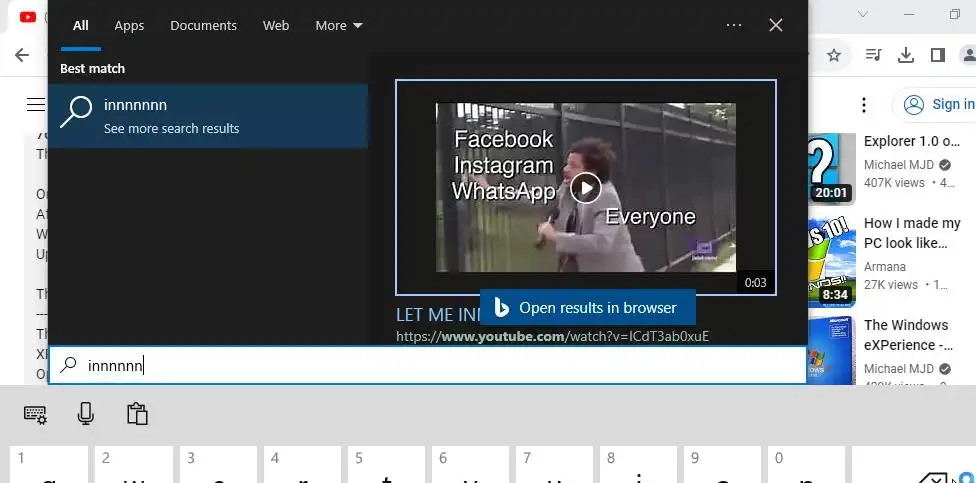Click the Armana channel name
This screenshot has height=483, width=976.
[884, 266]
